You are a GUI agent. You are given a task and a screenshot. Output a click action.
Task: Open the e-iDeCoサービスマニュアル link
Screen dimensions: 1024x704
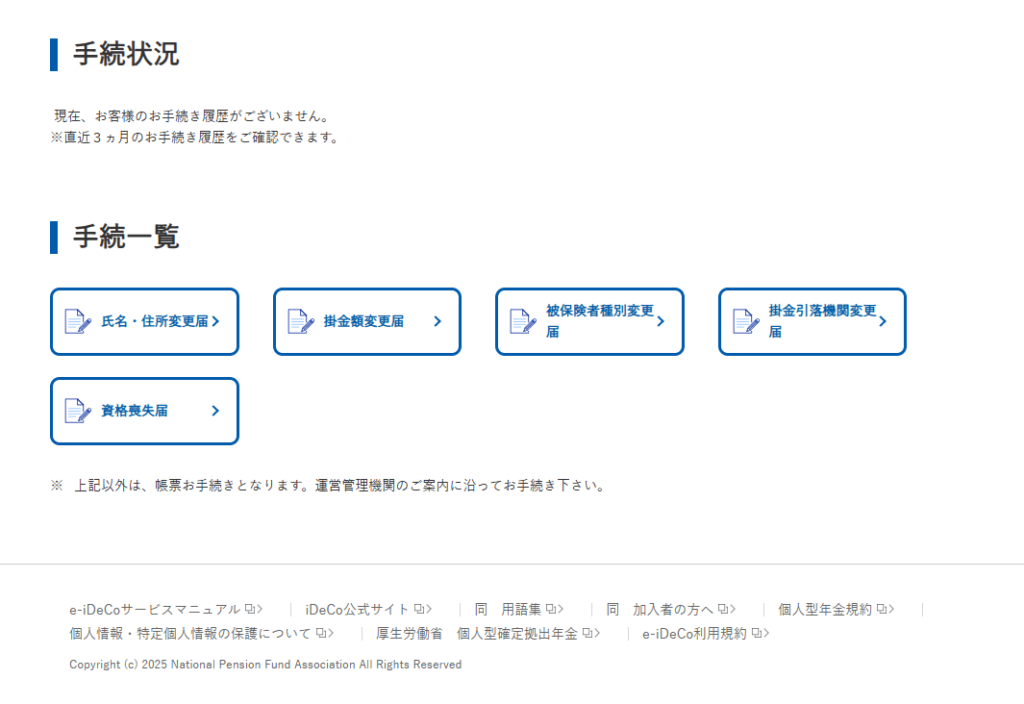154,609
